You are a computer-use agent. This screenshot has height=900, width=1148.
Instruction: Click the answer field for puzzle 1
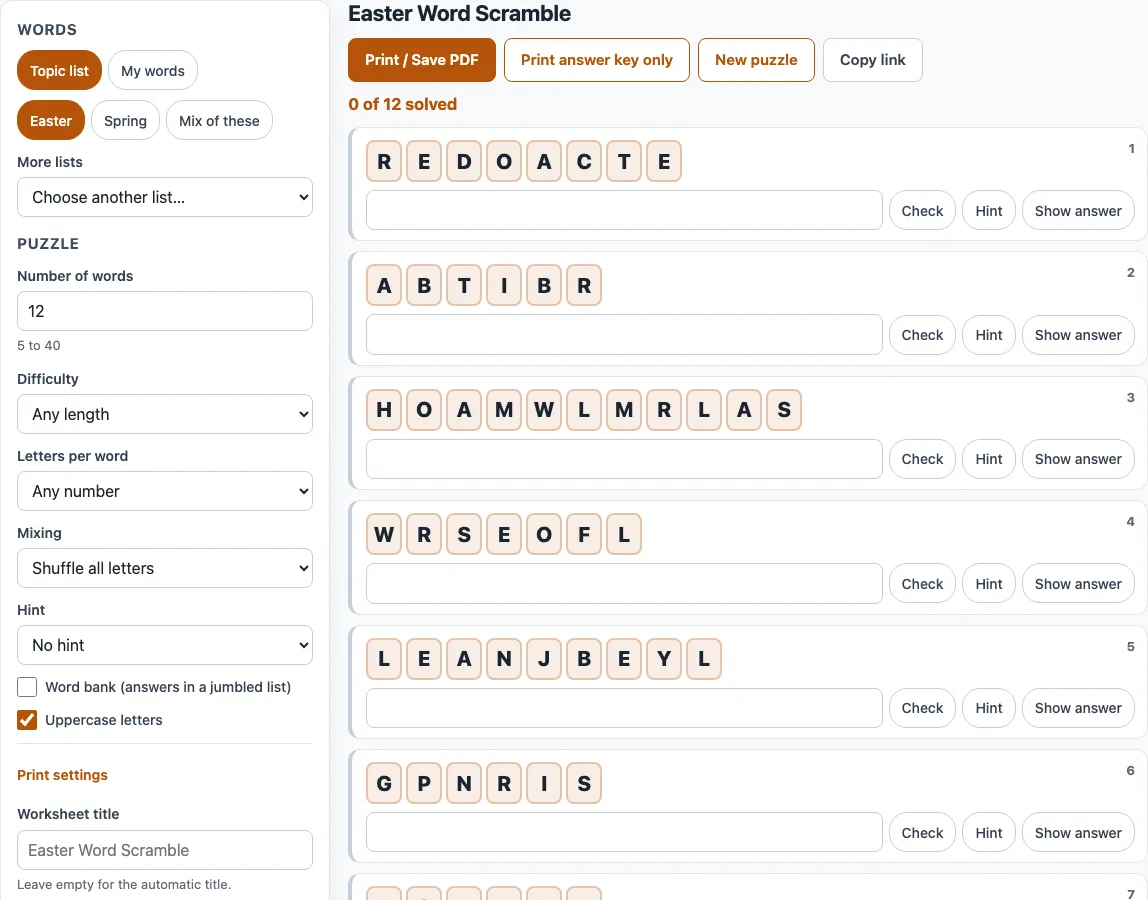pyautogui.click(x=624, y=210)
